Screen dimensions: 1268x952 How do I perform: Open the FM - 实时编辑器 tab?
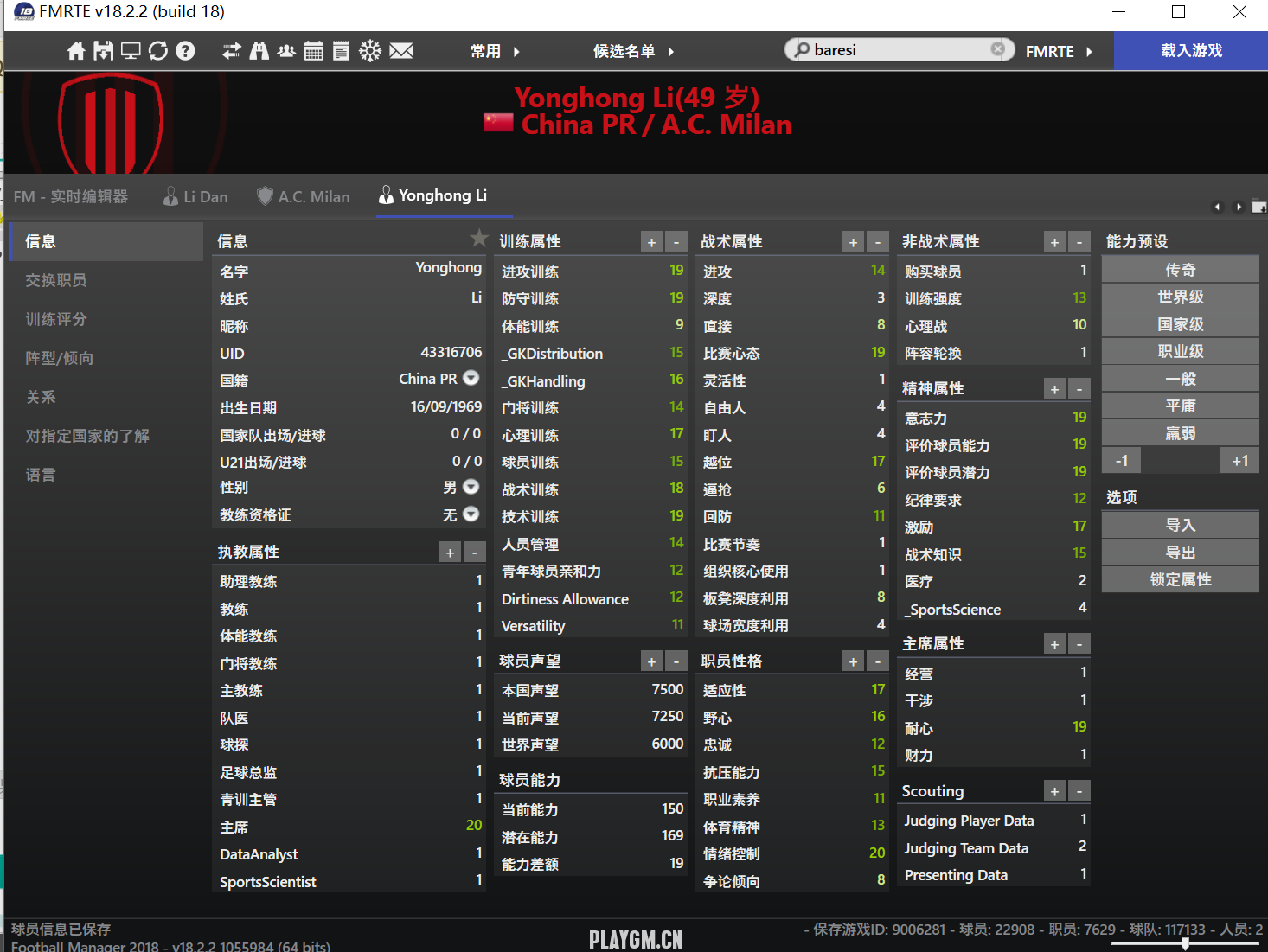click(71, 196)
